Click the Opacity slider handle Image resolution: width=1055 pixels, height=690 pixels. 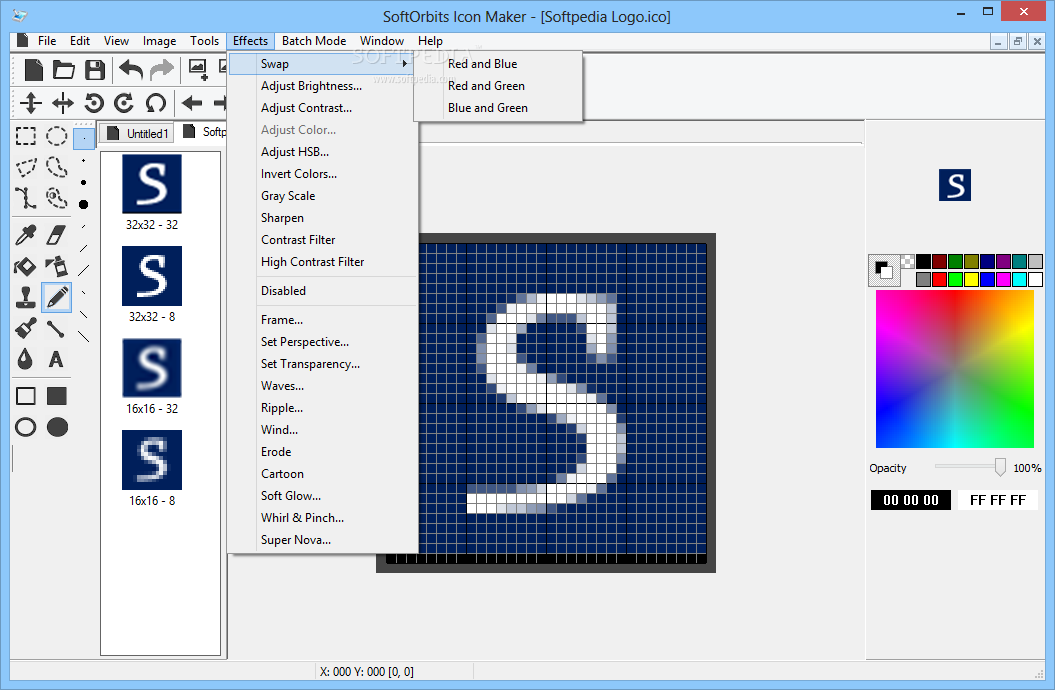(1001, 467)
